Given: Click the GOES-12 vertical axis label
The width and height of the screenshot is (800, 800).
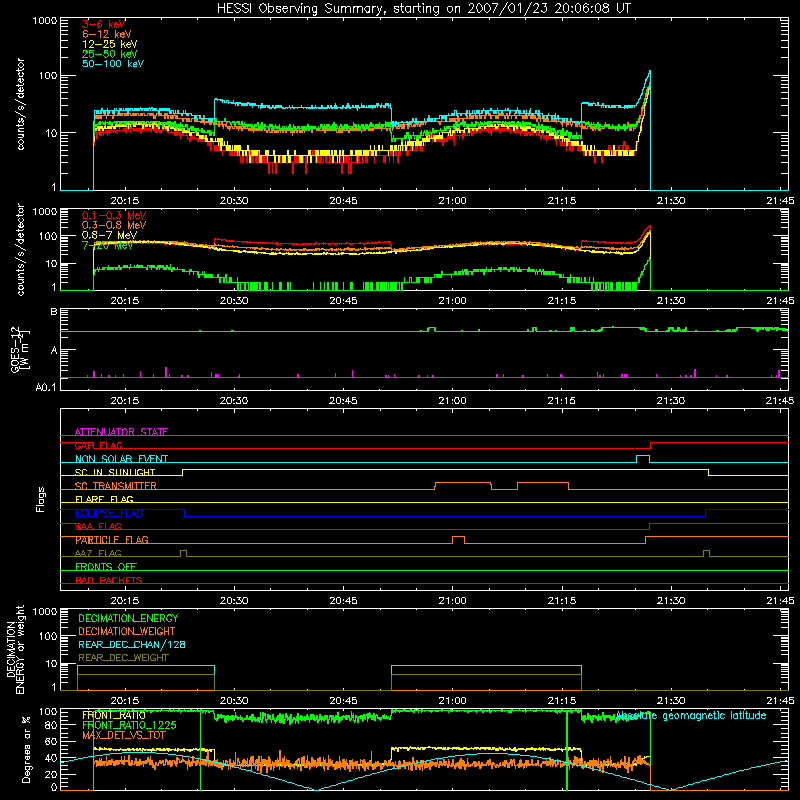Looking at the screenshot, I should [20, 350].
